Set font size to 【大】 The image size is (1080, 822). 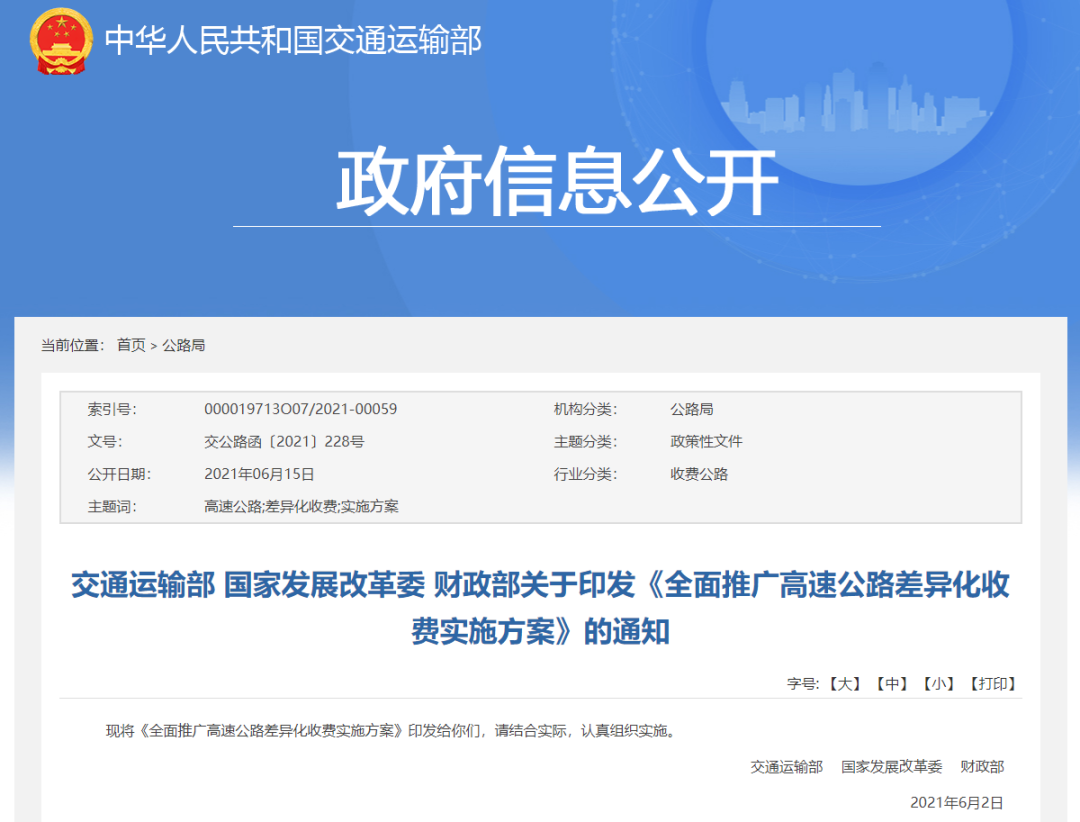tap(844, 684)
